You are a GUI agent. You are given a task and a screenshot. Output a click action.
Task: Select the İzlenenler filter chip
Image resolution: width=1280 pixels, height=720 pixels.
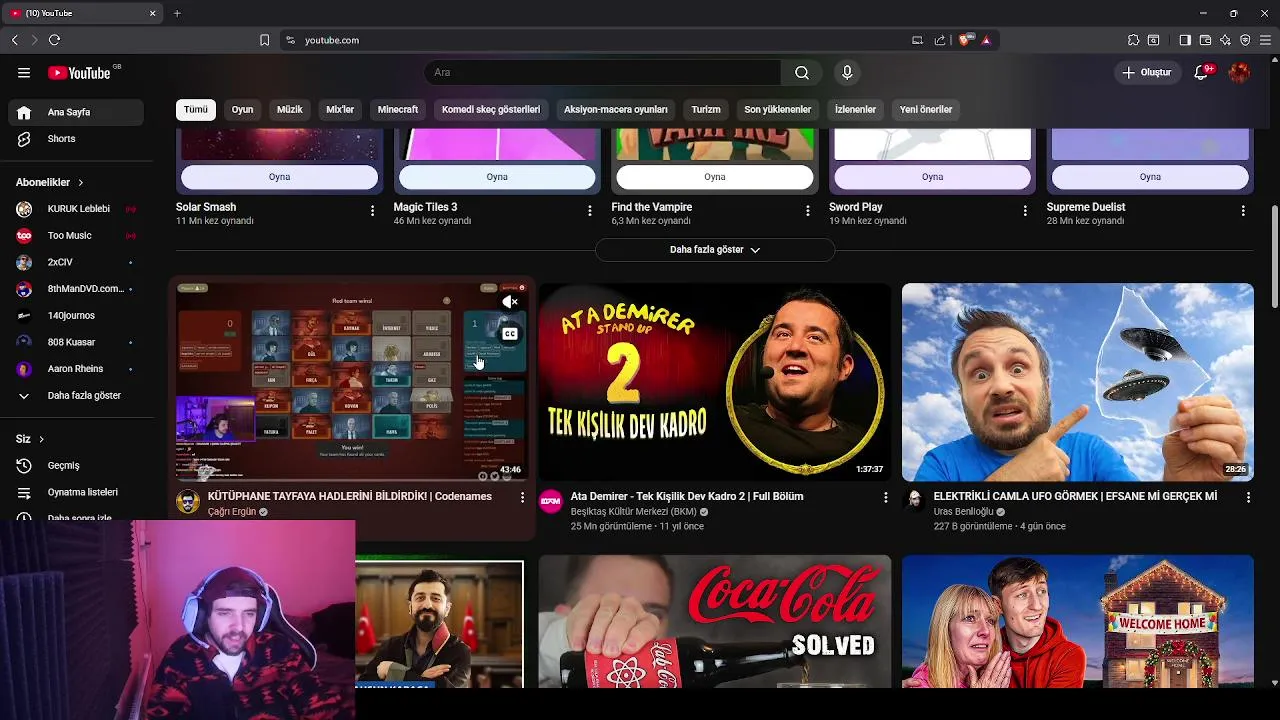pyautogui.click(x=856, y=110)
